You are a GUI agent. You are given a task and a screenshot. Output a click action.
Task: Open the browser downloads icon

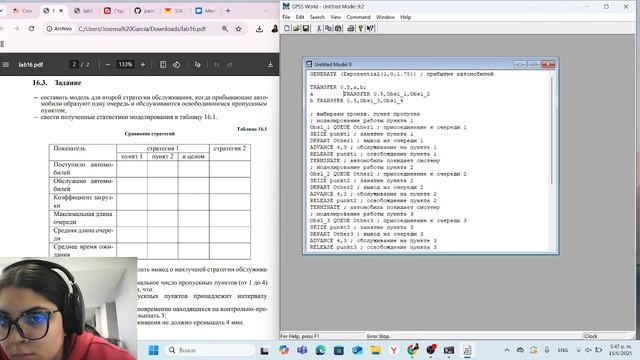[259, 29]
